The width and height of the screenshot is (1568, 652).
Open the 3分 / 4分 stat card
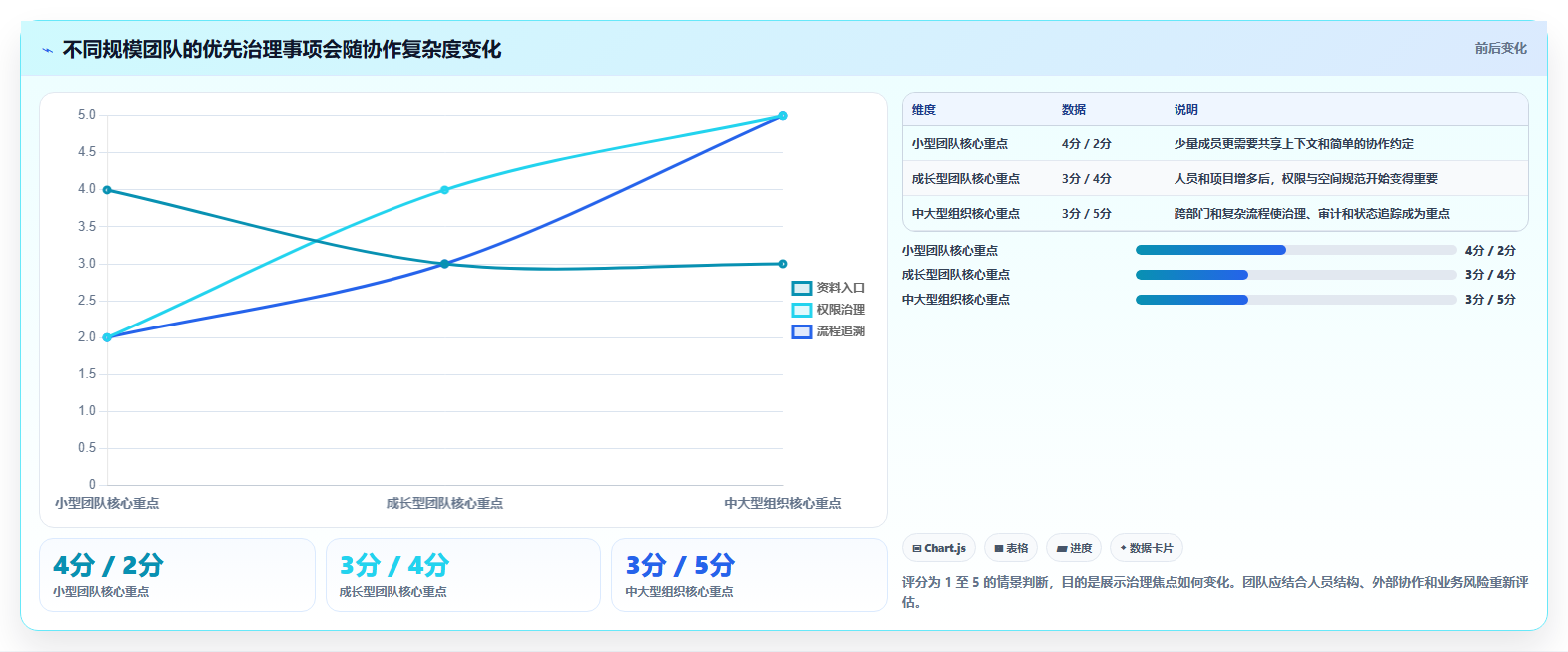click(x=463, y=575)
